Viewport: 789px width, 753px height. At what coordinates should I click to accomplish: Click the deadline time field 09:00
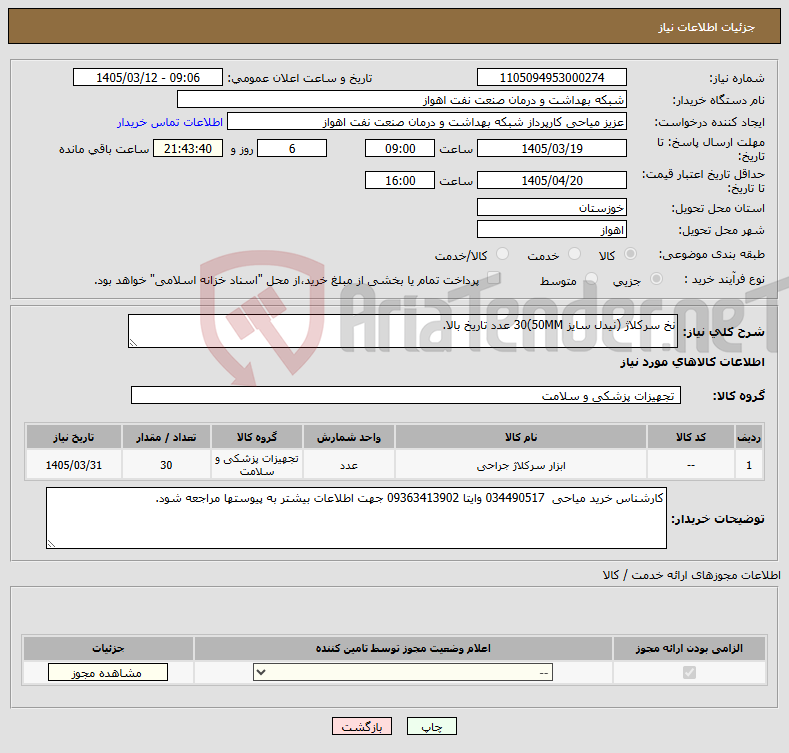(x=400, y=148)
